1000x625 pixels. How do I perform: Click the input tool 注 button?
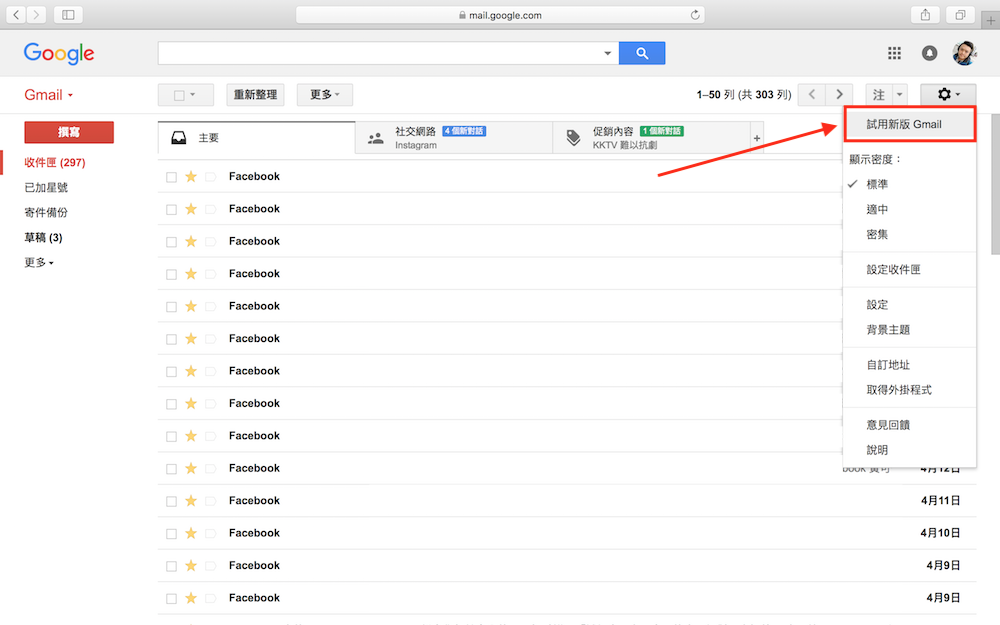(879, 94)
